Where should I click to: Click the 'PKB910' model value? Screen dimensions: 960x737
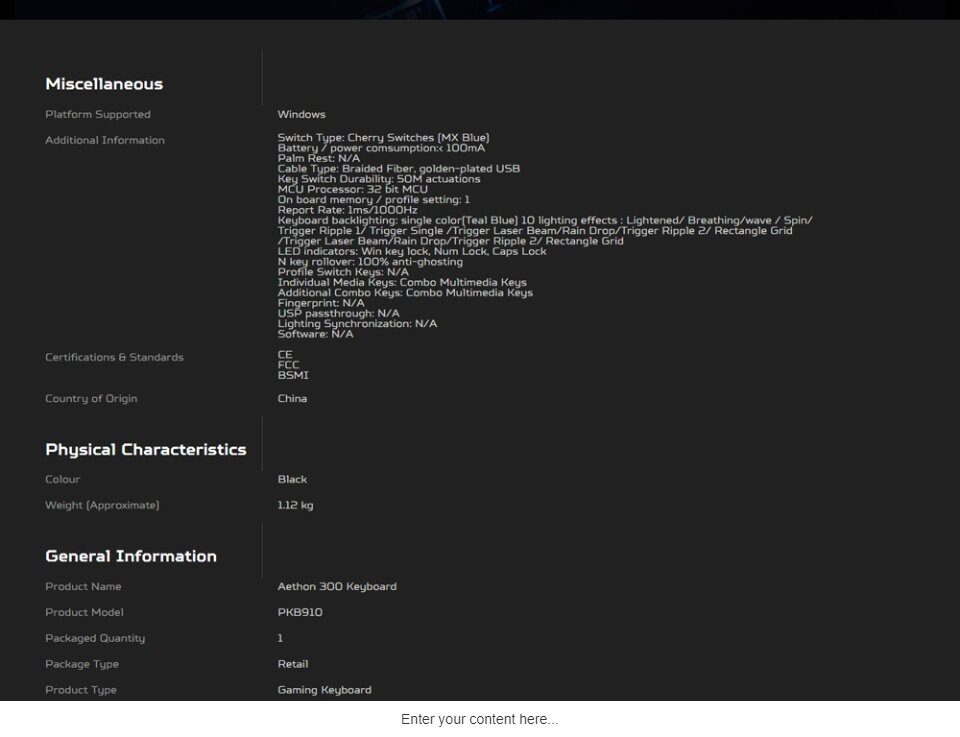(300, 612)
